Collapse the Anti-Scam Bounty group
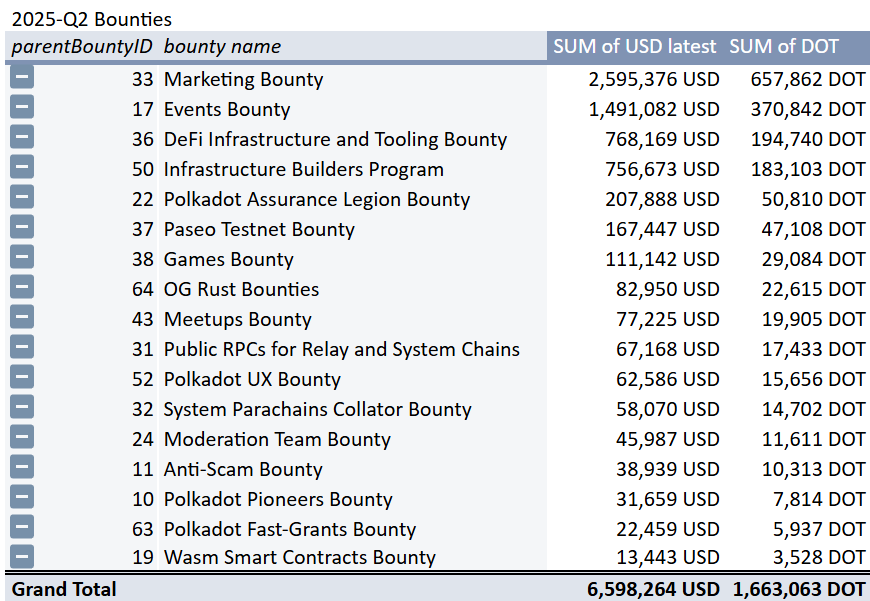This screenshot has width=870, height=601. point(22,468)
